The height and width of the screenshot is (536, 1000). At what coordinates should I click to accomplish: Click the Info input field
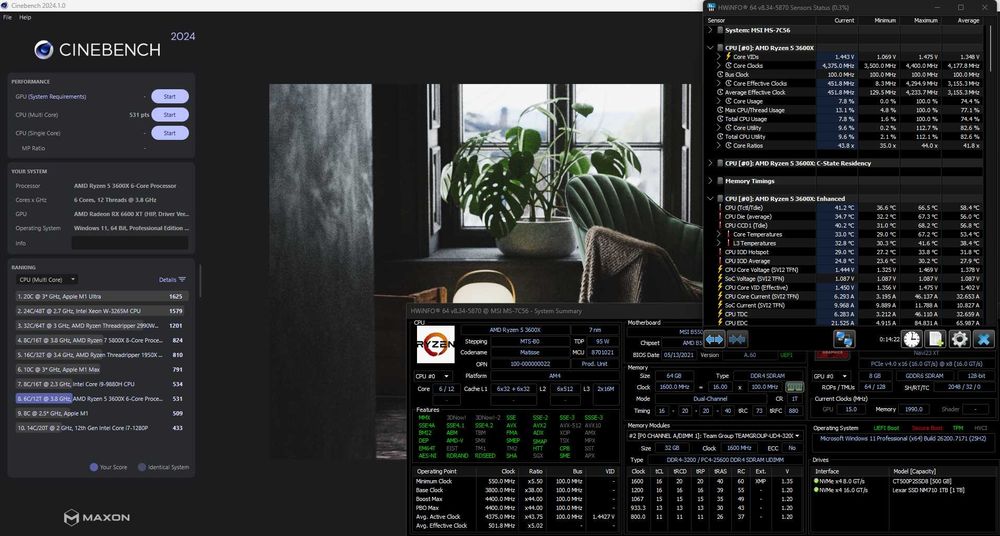pyautogui.click(x=130, y=243)
